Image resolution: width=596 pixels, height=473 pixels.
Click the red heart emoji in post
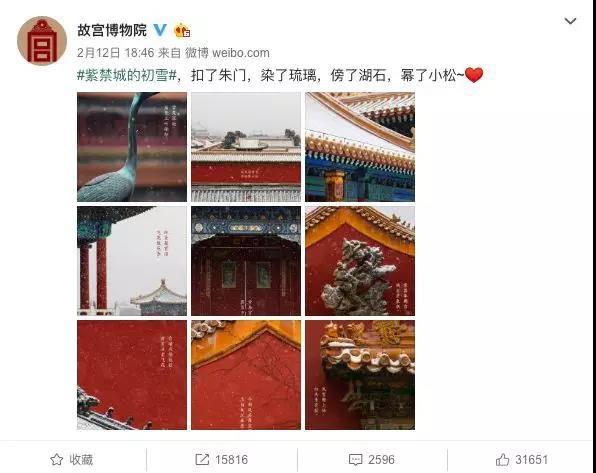click(474, 75)
